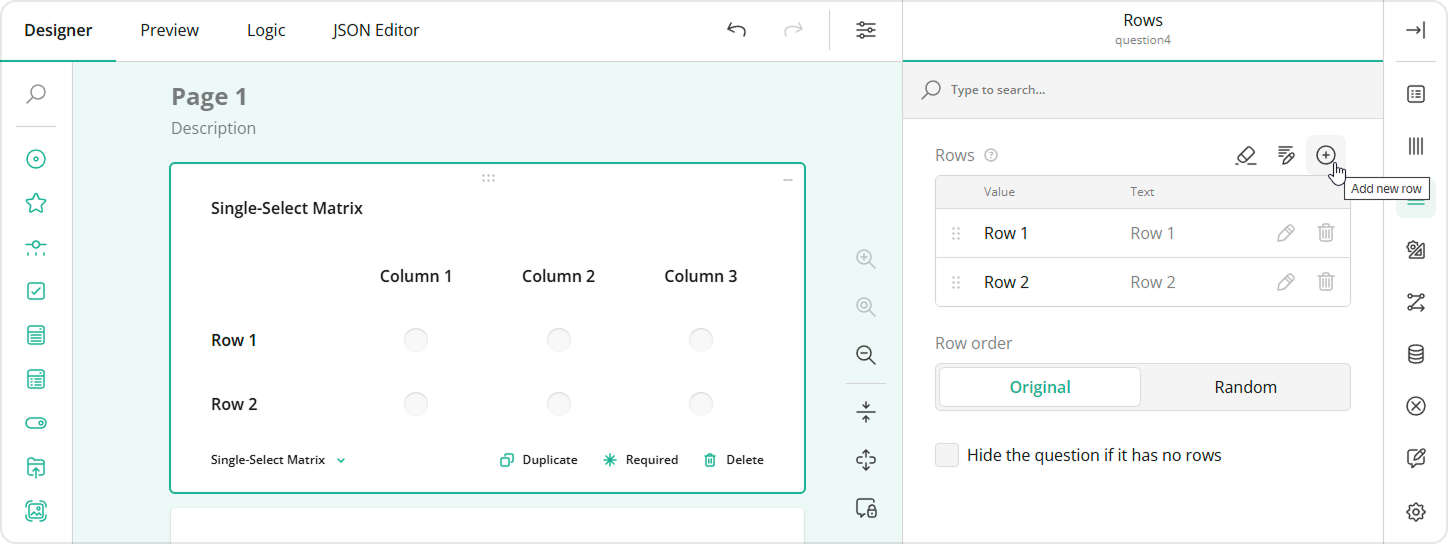Select the star Rating toolbox item
The height and width of the screenshot is (544, 1448).
point(36,203)
